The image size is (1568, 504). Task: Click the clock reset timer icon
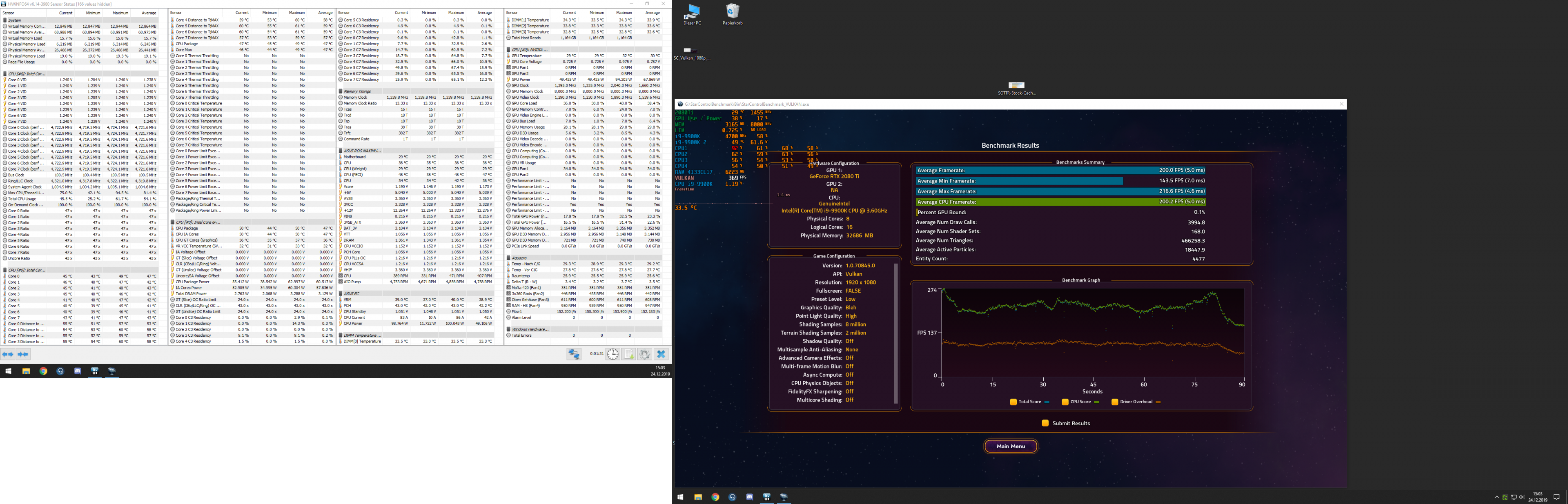pyautogui.click(x=612, y=354)
